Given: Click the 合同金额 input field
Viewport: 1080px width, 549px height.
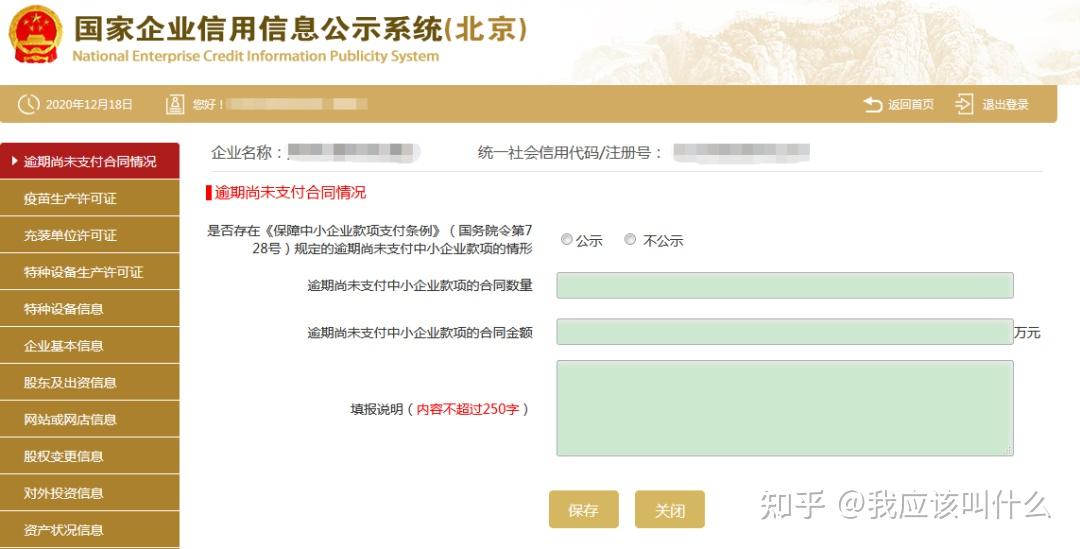Looking at the screenshot, I should click(785, 332).
